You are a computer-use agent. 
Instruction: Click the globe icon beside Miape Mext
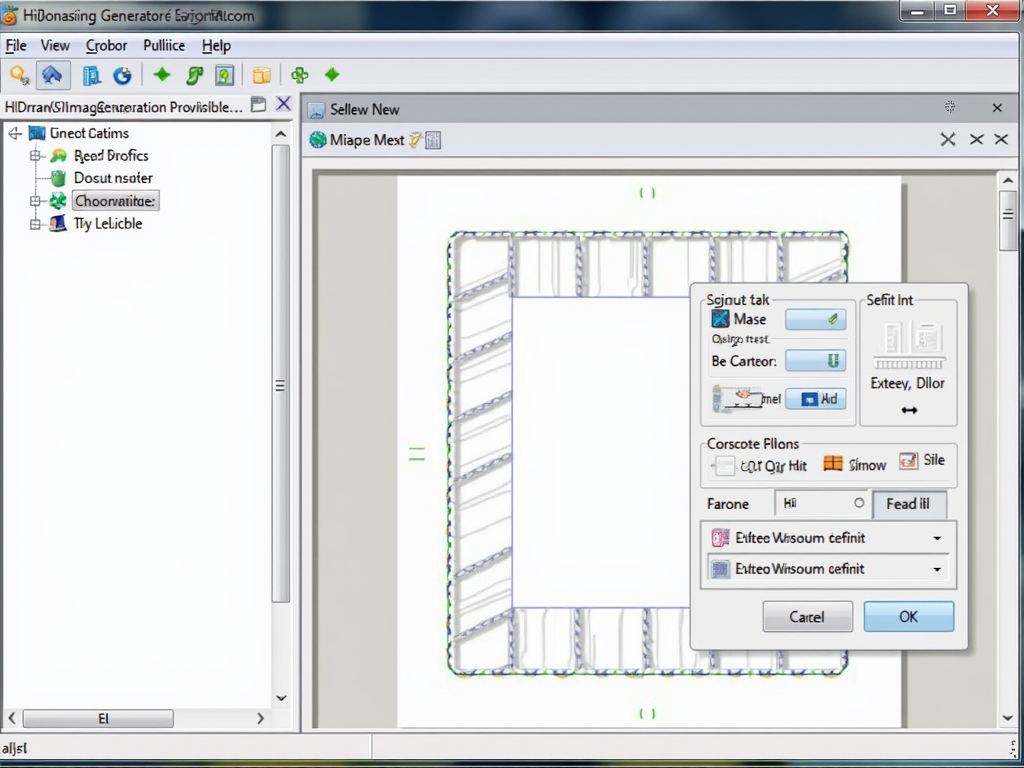pos(318,140)
